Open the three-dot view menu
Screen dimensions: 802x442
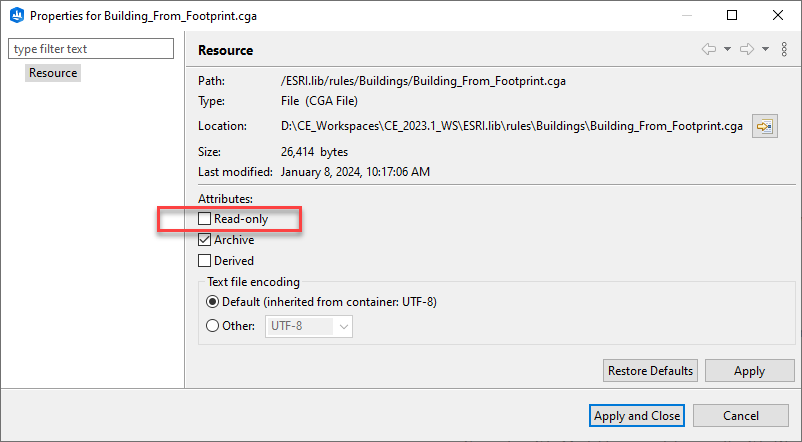[x=784, y=49]
